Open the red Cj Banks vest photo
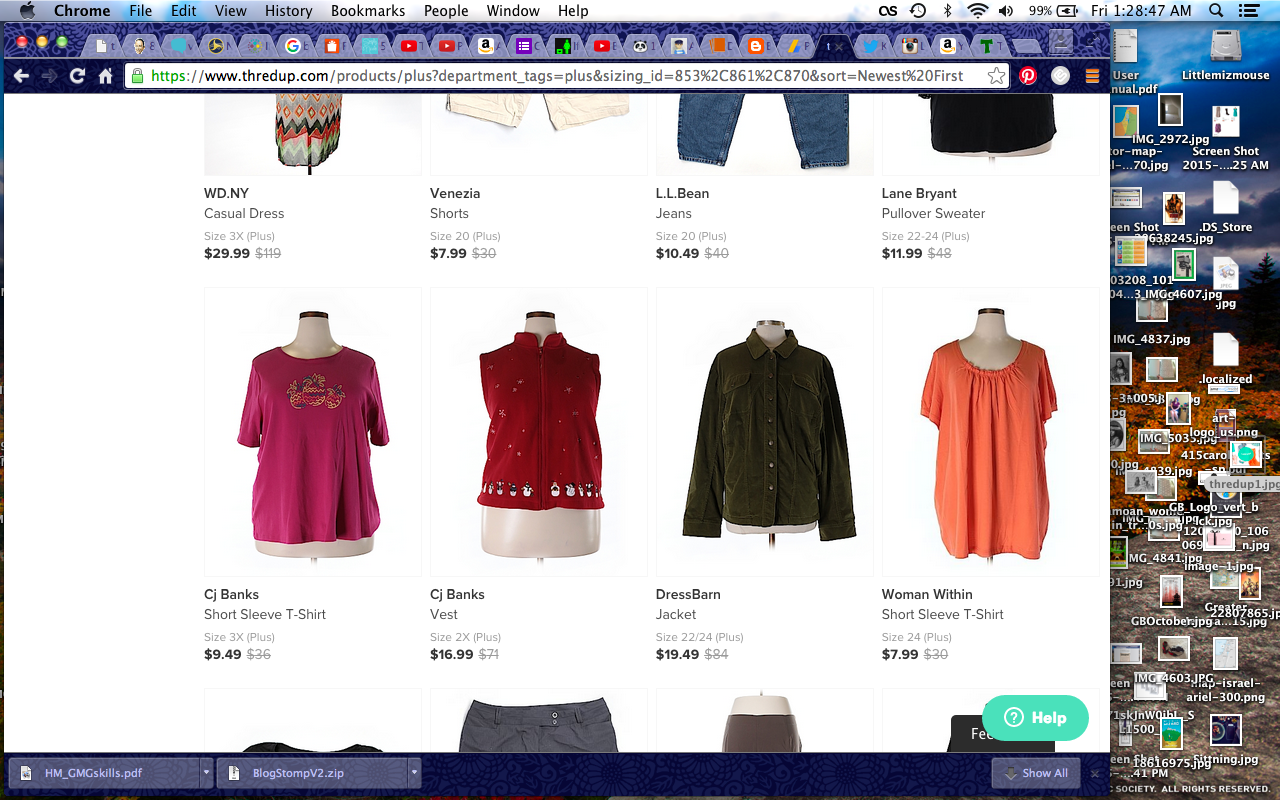Viewport: 1280px width, 800px height. click(539, 432)
